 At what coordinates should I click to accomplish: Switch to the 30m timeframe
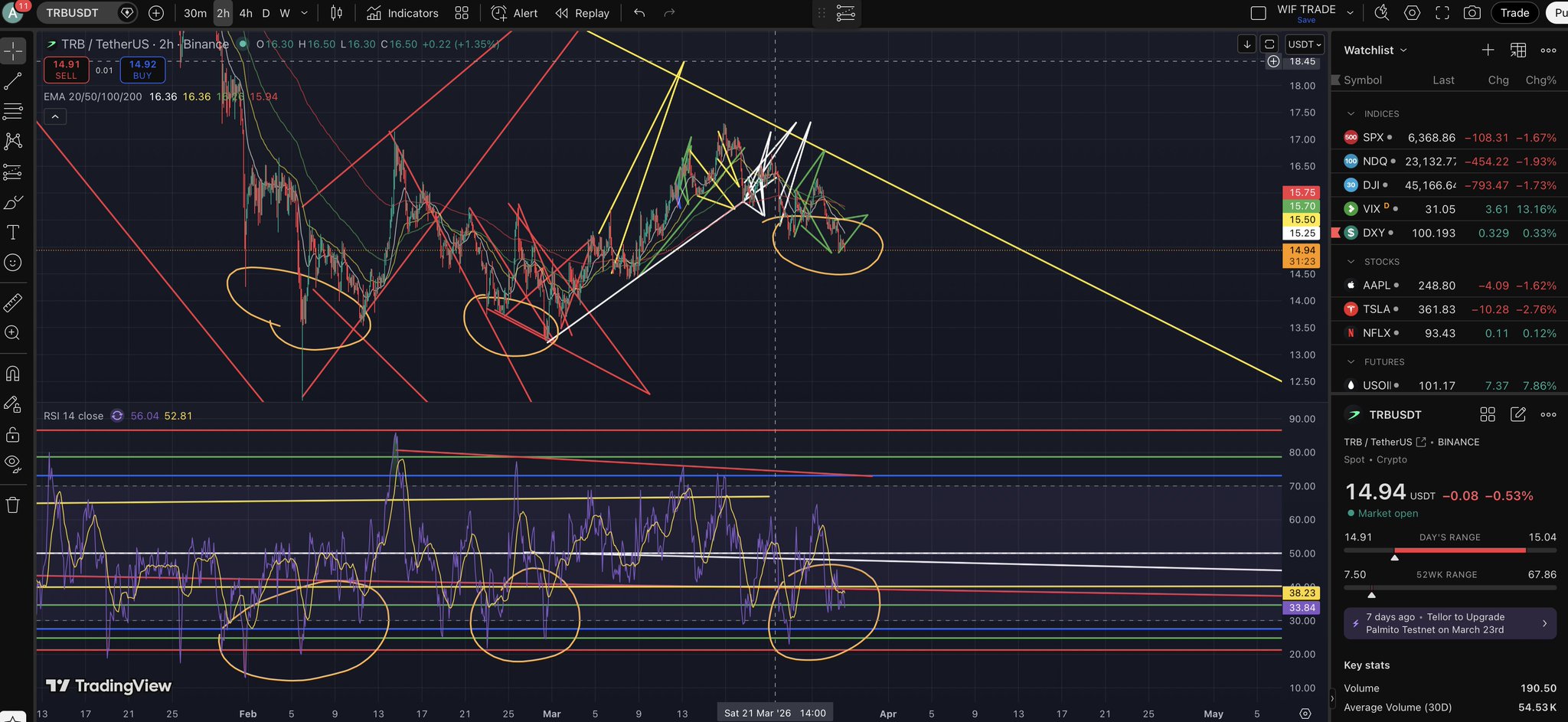click(x=195, y=13)
